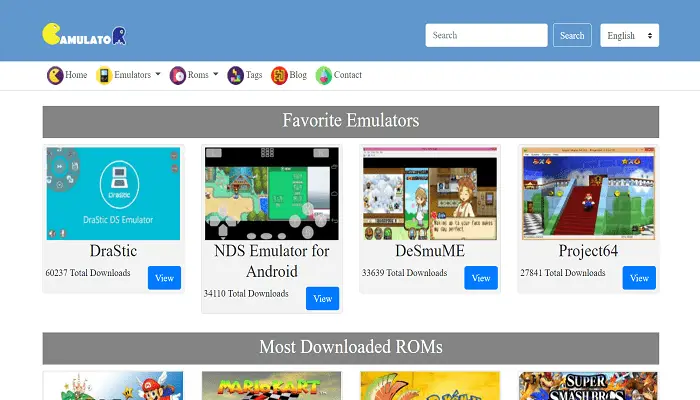Click the Tetris blocks icon beside Tags
The height and width of the screenshot is (400, 700).
click(235, 75)
